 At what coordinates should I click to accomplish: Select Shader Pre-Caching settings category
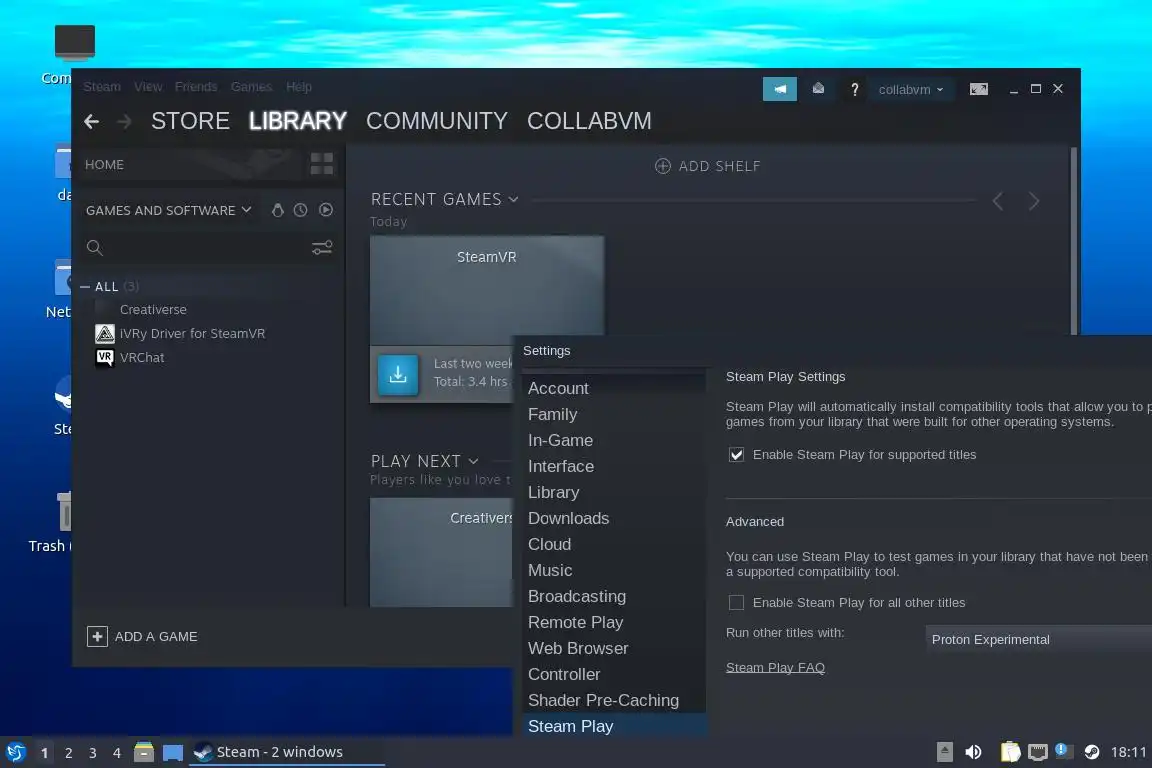[614, 700]
